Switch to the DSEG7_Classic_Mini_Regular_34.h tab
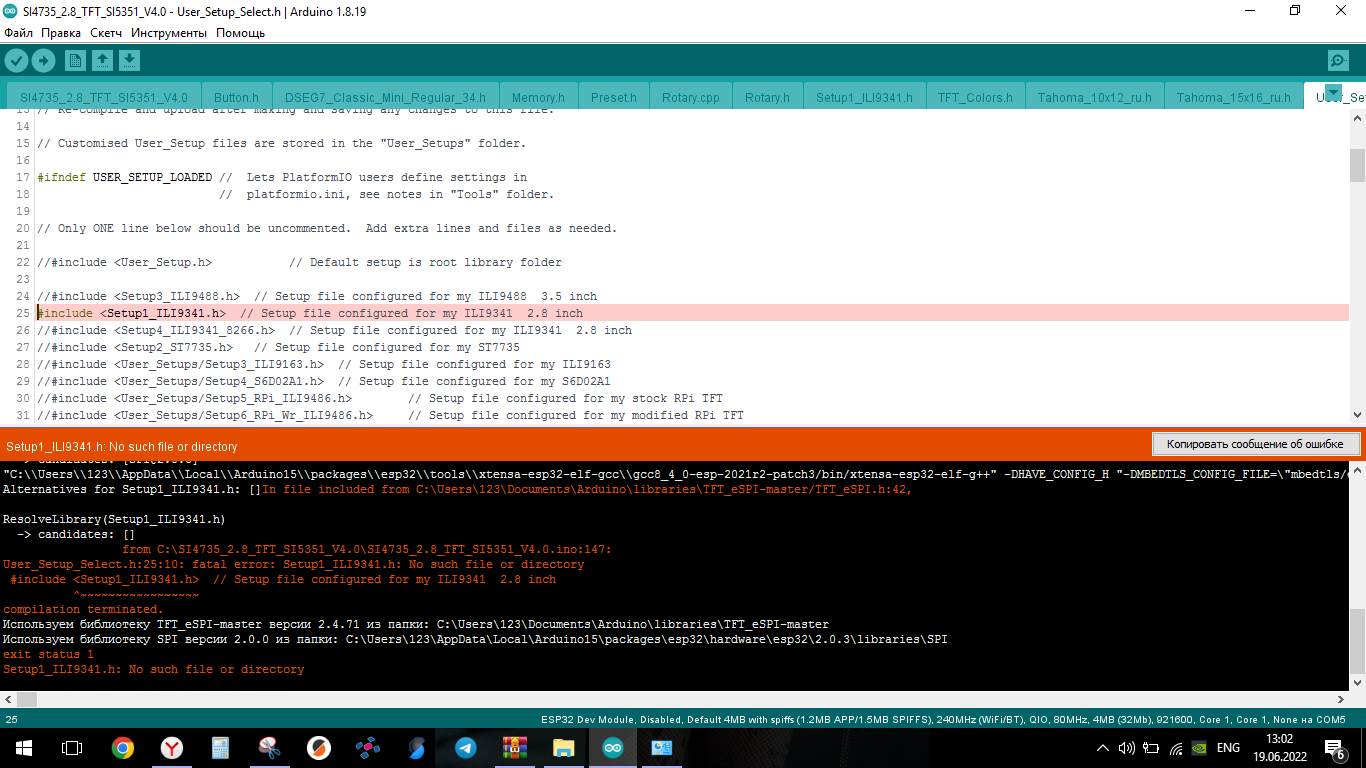This screenshot has height=768, width=1366. (385, 97)
